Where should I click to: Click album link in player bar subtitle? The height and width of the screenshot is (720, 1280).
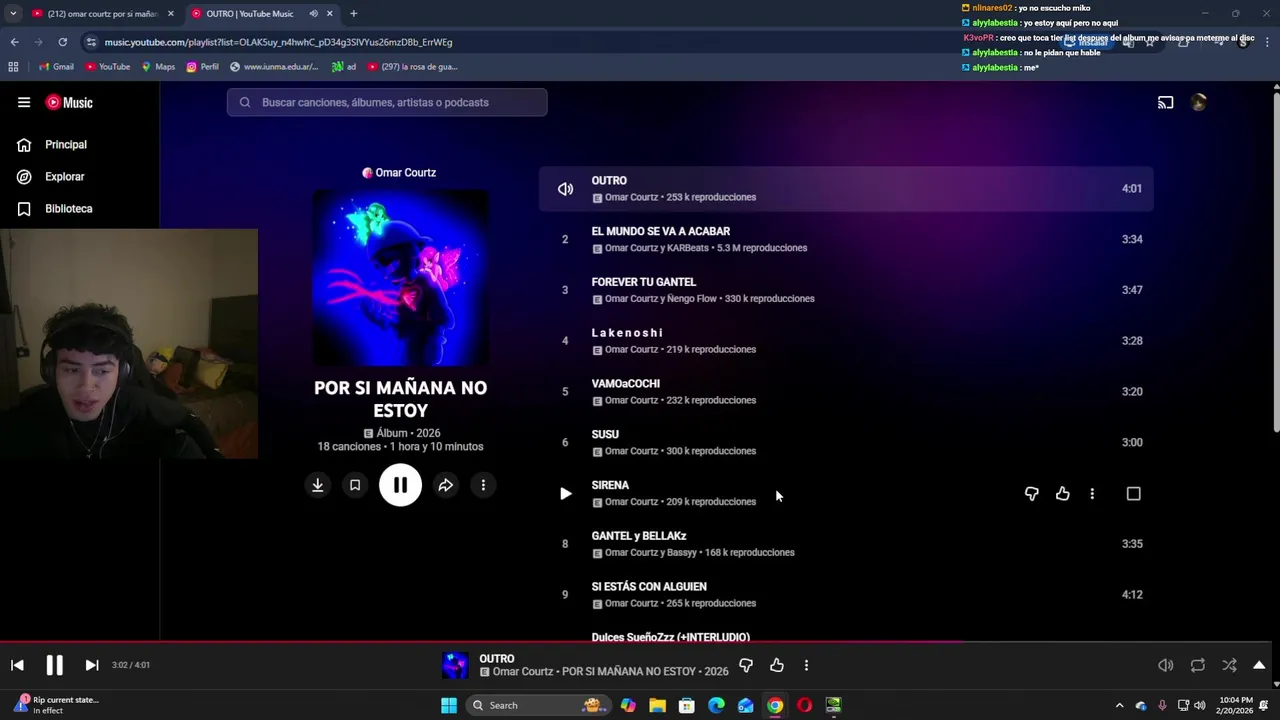tap(629, 672)
